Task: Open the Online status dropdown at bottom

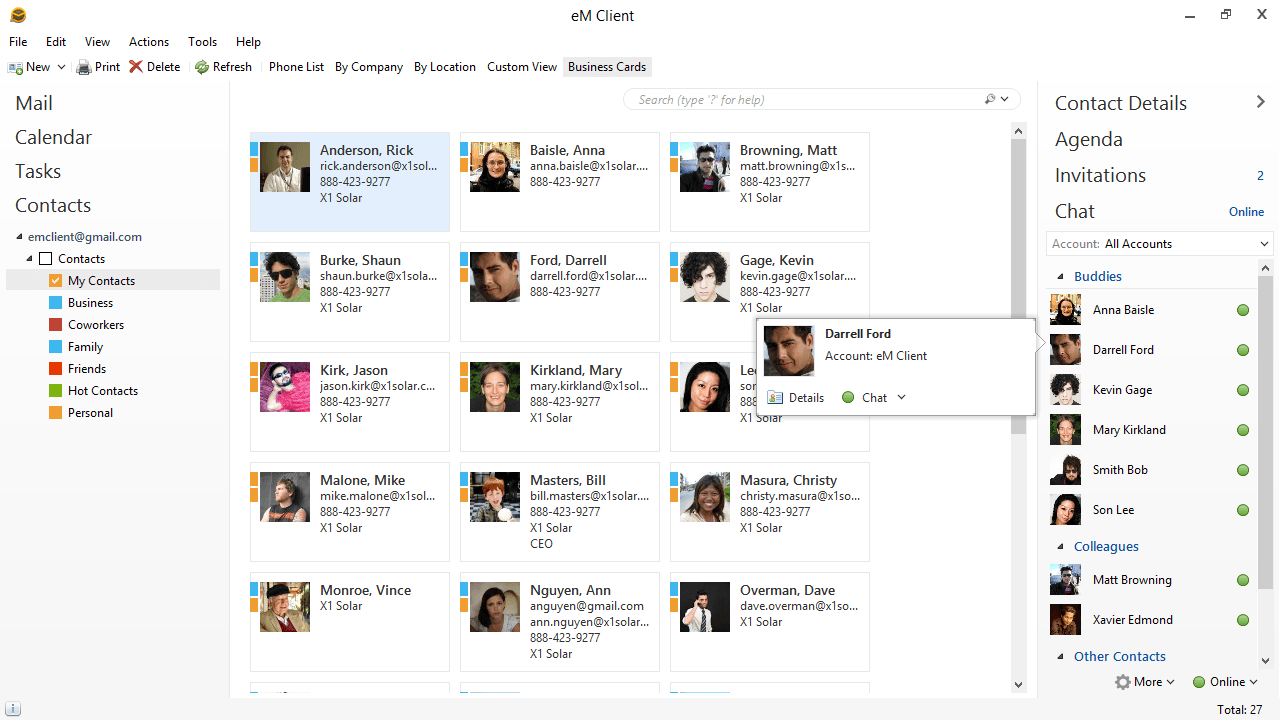Action: 1226,682
